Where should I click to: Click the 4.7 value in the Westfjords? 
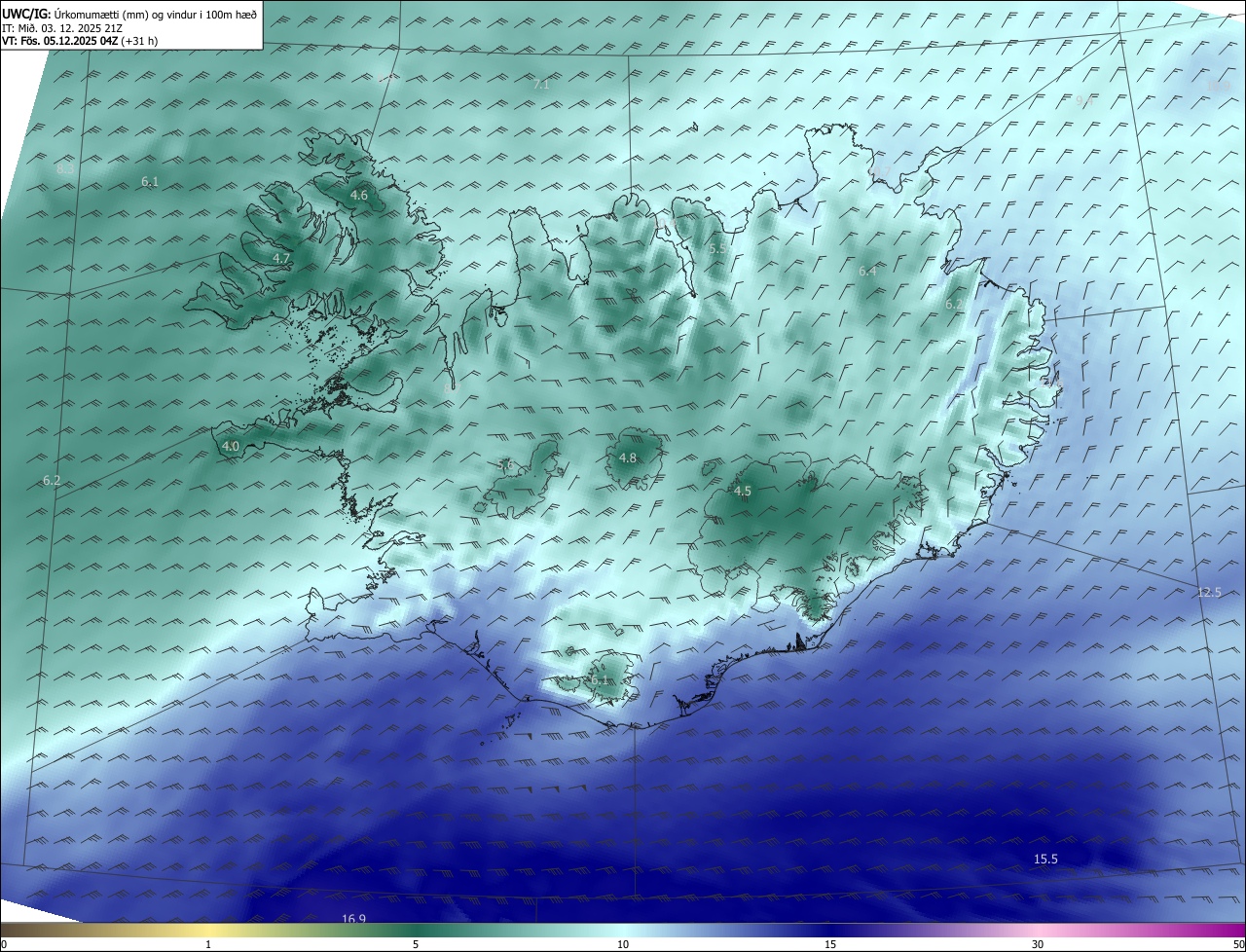281,259
